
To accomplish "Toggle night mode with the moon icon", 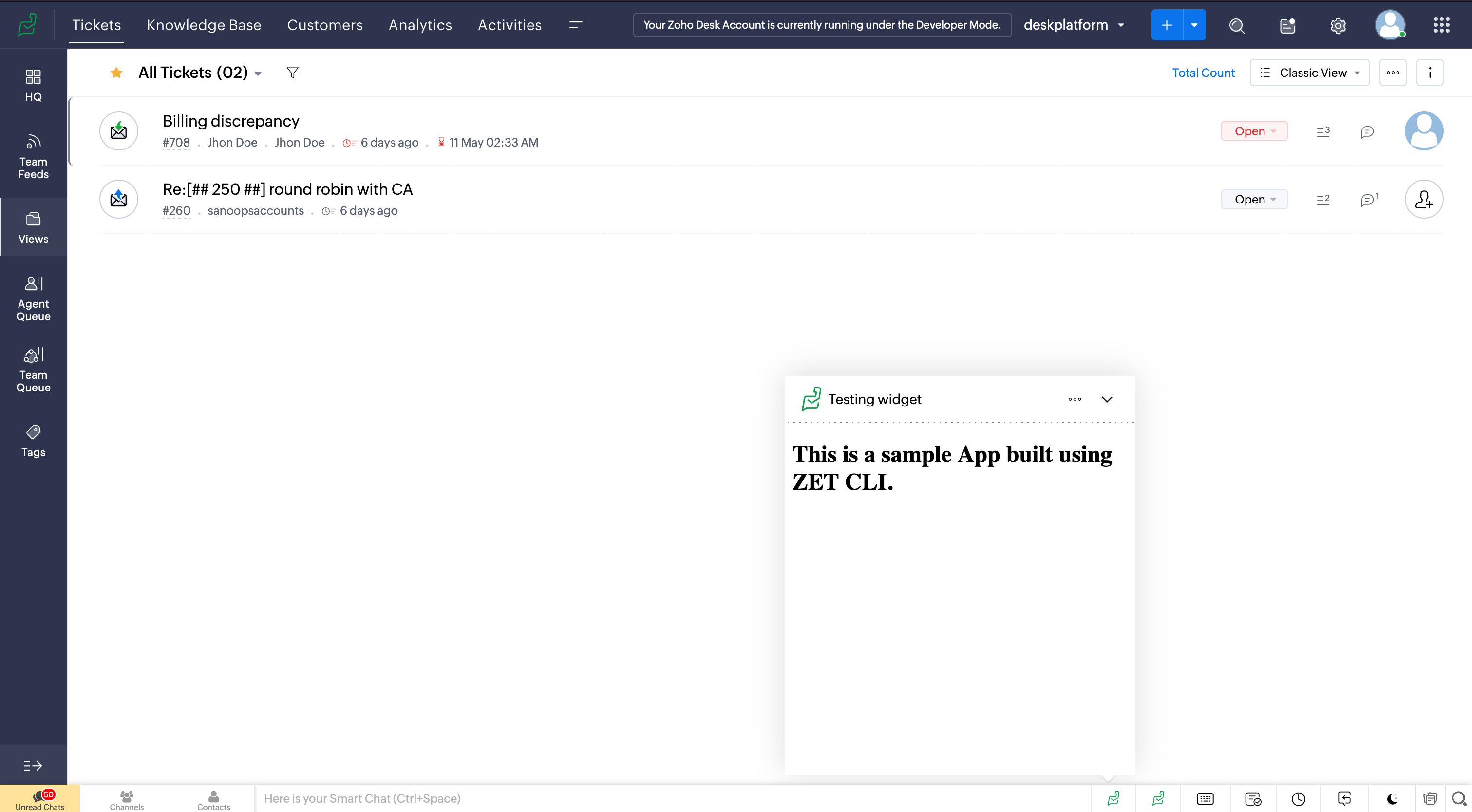I will click(1392, 799).
